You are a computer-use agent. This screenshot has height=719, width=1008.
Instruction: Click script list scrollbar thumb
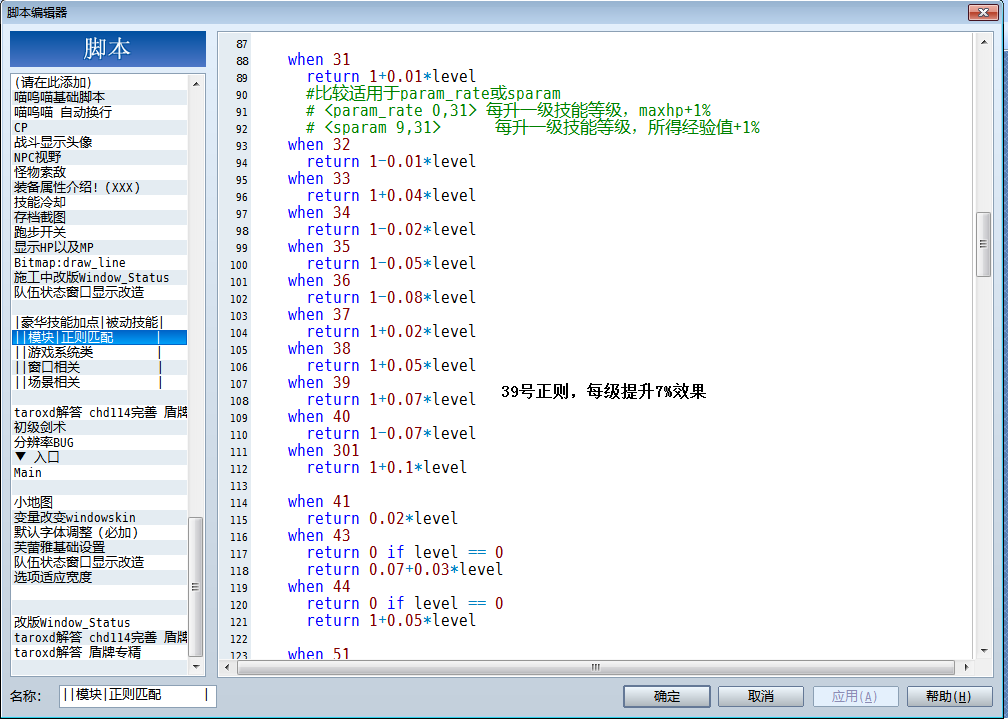click(x=195, y=587)
